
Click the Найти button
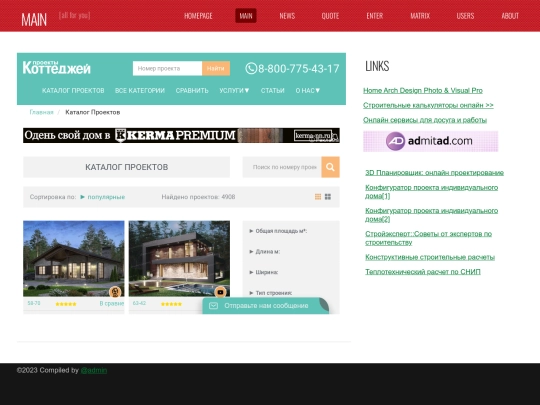(216, 69)
